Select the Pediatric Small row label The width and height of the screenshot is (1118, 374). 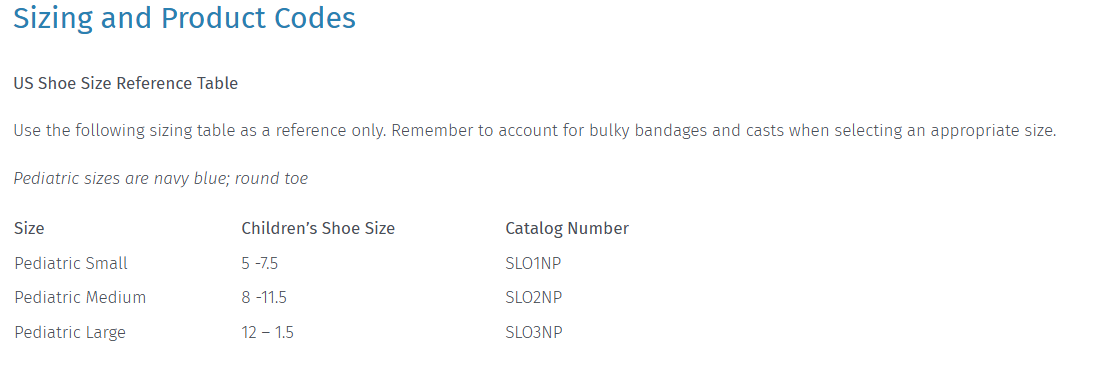click(x=71, y=264)
